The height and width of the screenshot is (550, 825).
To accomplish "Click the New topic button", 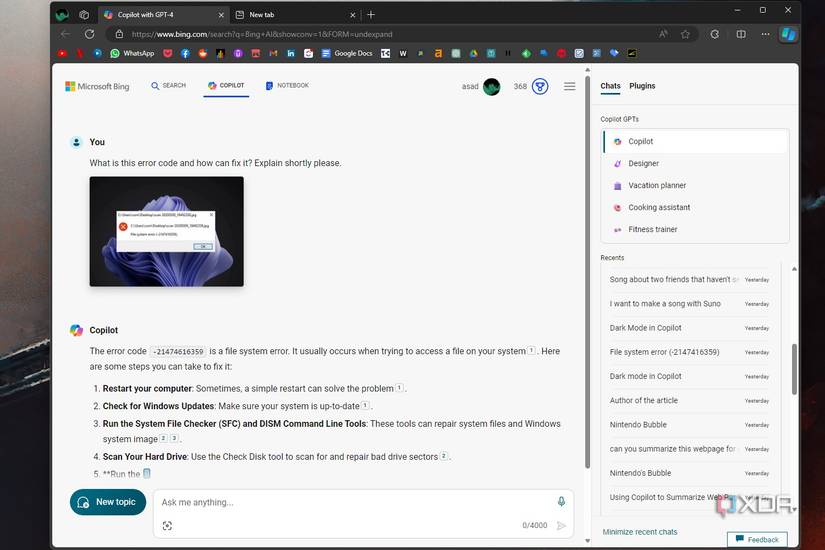I will click(x=108, y=502).
